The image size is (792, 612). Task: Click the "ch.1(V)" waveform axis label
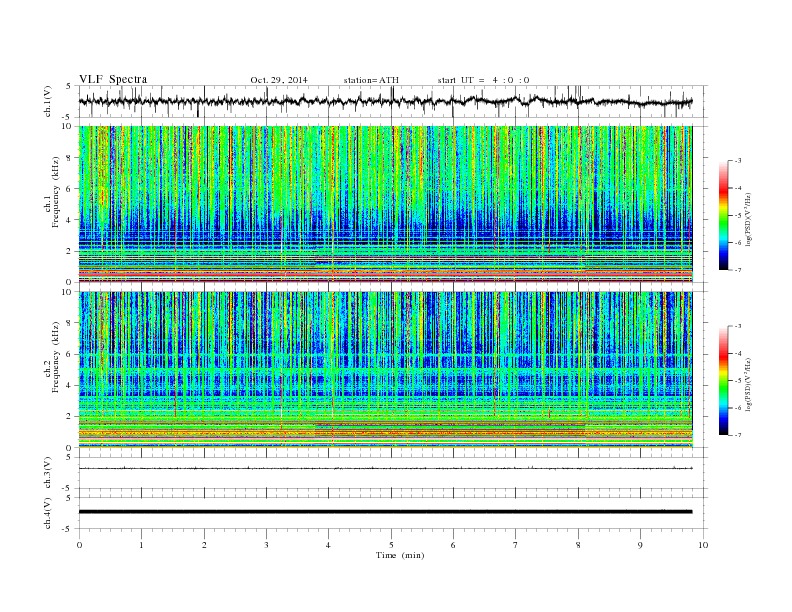click(48, 101)
